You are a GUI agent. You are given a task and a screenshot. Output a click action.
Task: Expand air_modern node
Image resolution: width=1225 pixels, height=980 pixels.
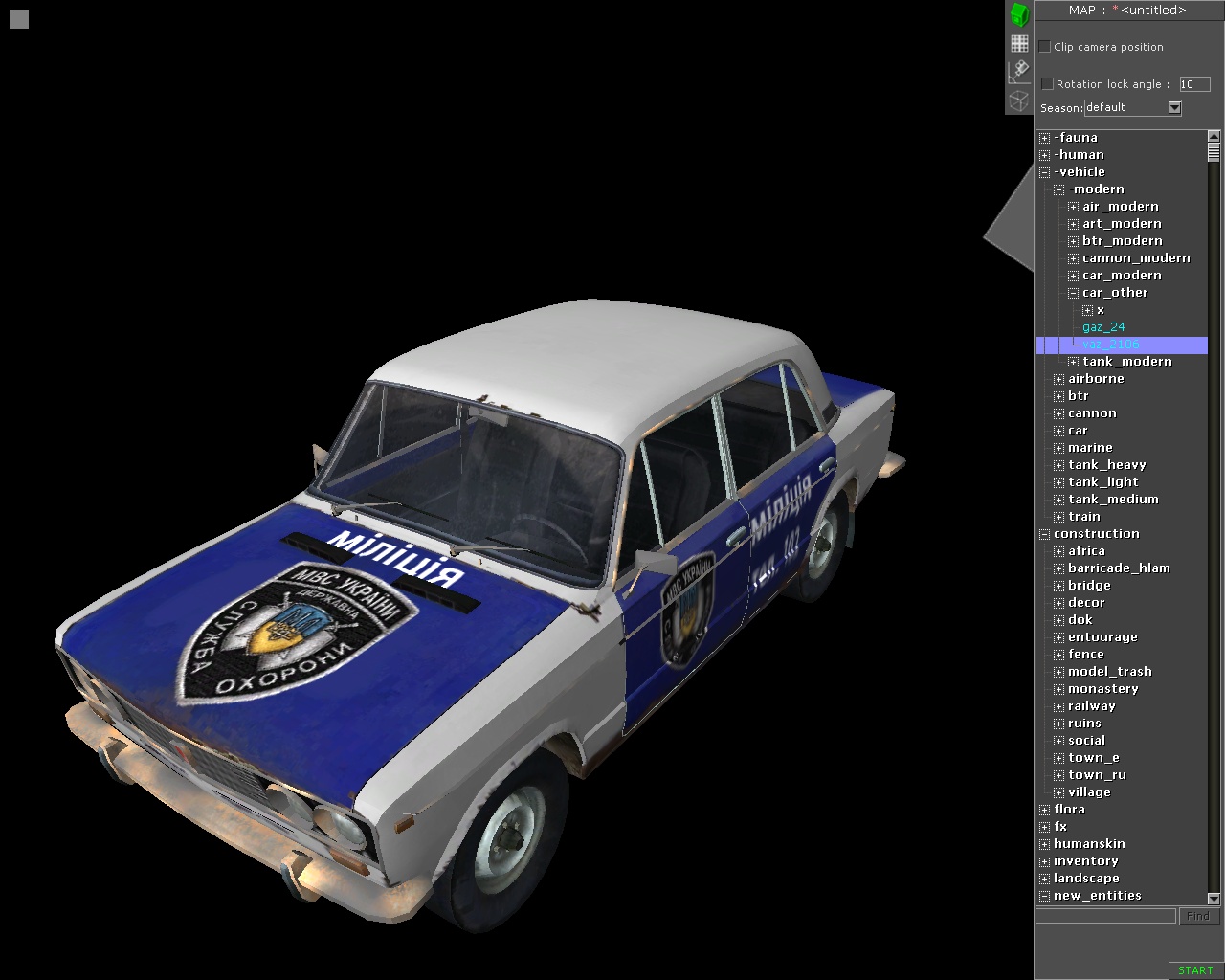1074,207
